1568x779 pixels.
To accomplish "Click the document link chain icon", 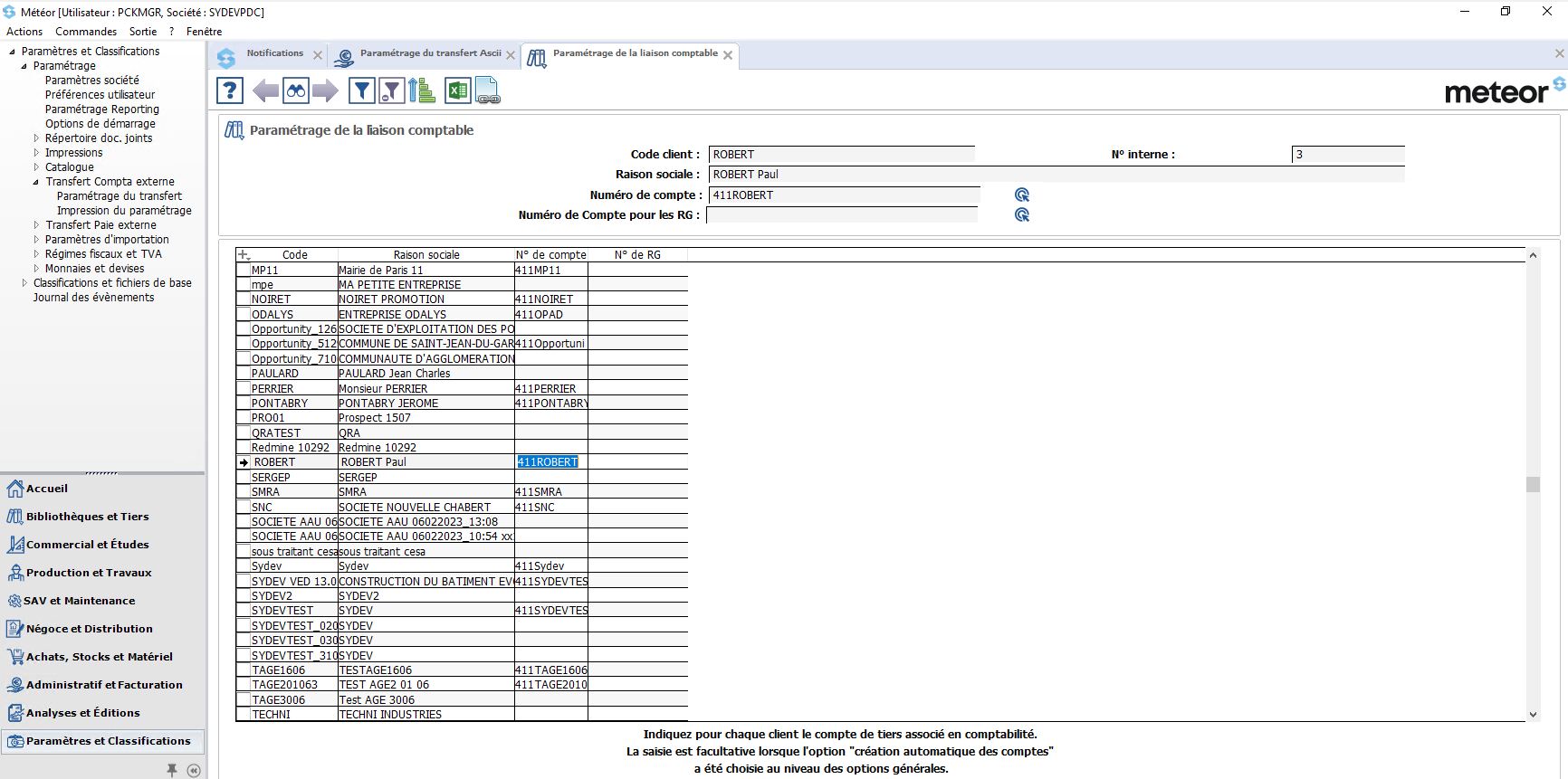I will coord(487,90).
